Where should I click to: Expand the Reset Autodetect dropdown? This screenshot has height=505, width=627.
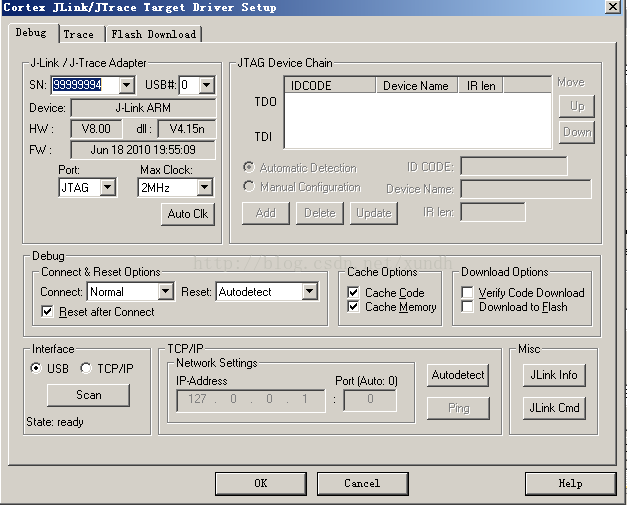(310, 291)
